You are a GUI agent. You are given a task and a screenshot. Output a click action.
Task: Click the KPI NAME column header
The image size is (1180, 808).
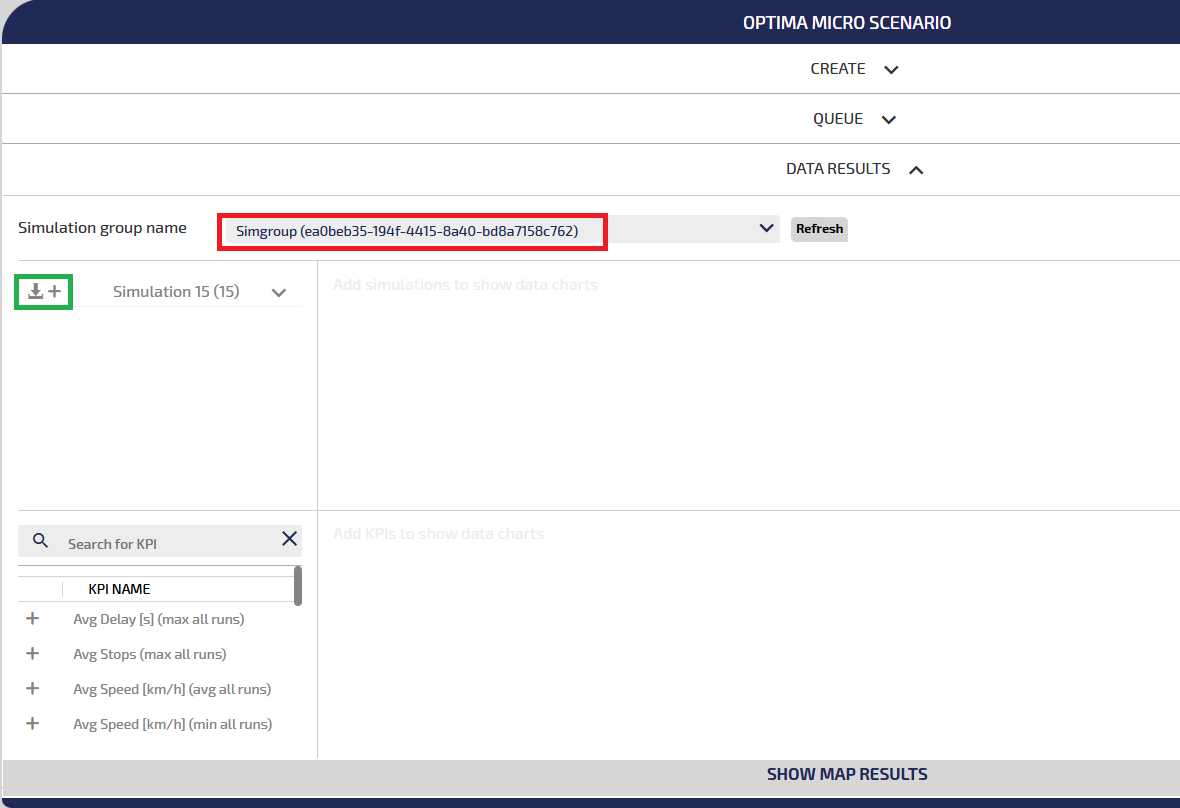pyautogui.click(x=119, y=589)
